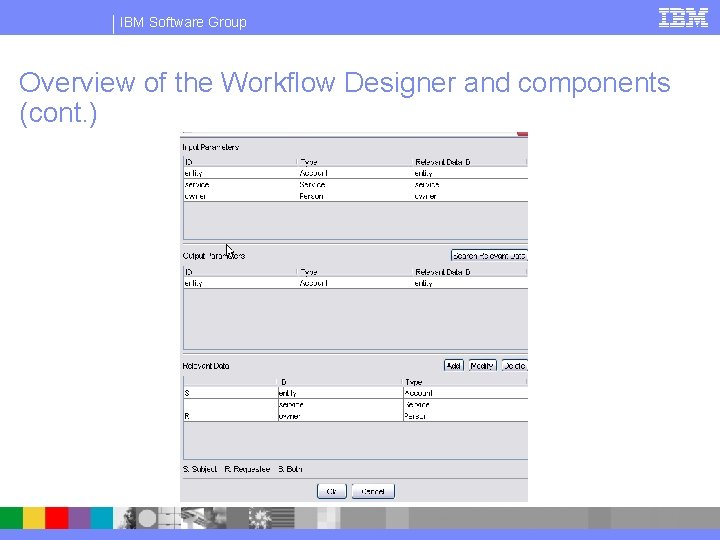
Task: Select the ID column header in Input Parameters
Action: click(x=240, y=162)
